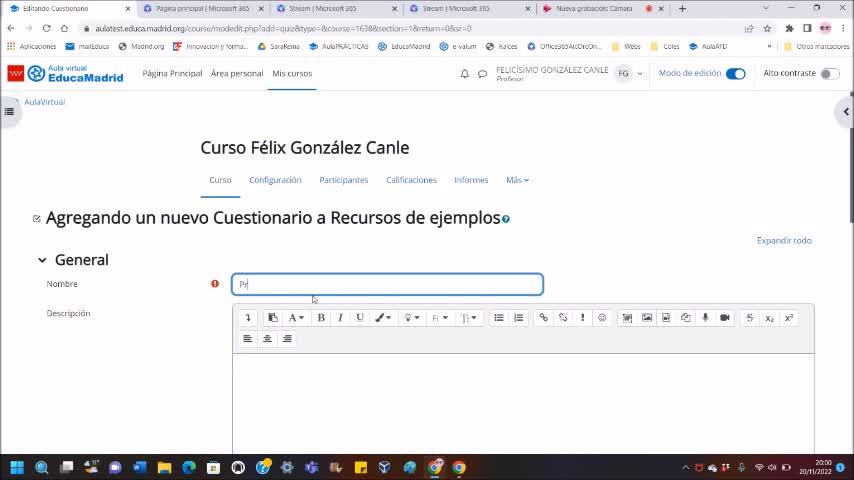Go to Mis cursos in top menu
This screenshot has width=854, height=480.
[x=292, y=74]
